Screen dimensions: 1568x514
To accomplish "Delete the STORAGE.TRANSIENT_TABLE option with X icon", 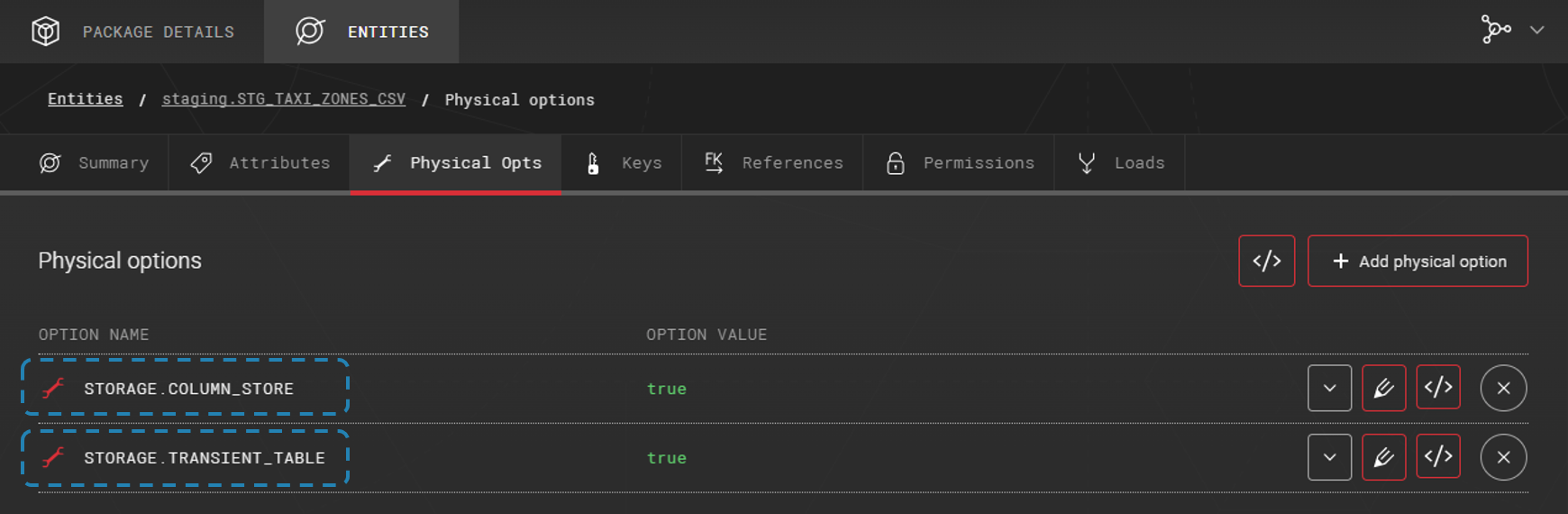I will click(1503, 458).
